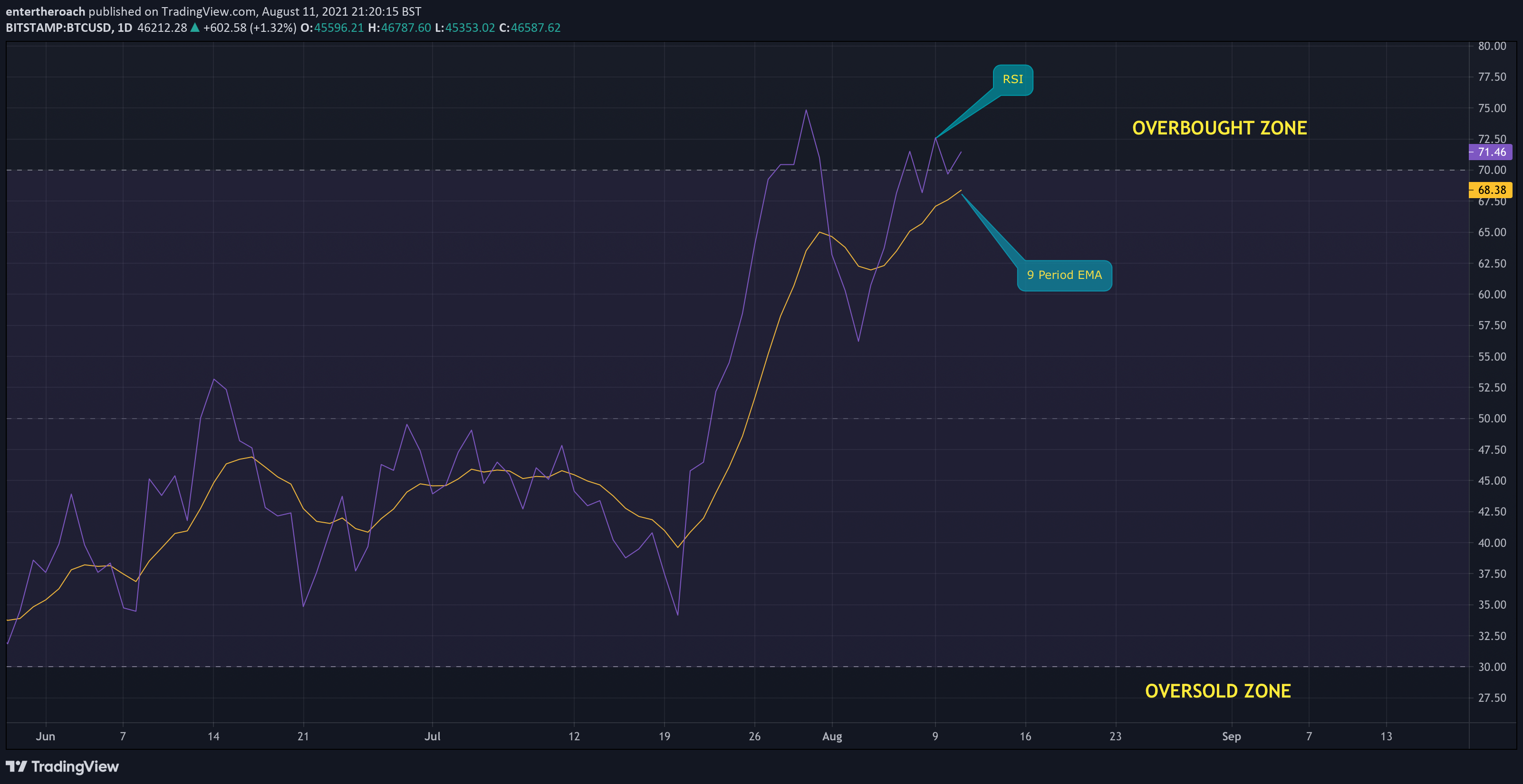The height and width of the screenshot is (784, 1523).
Task: Click the 80.00 price axis label
Action: click(1492, 46)
